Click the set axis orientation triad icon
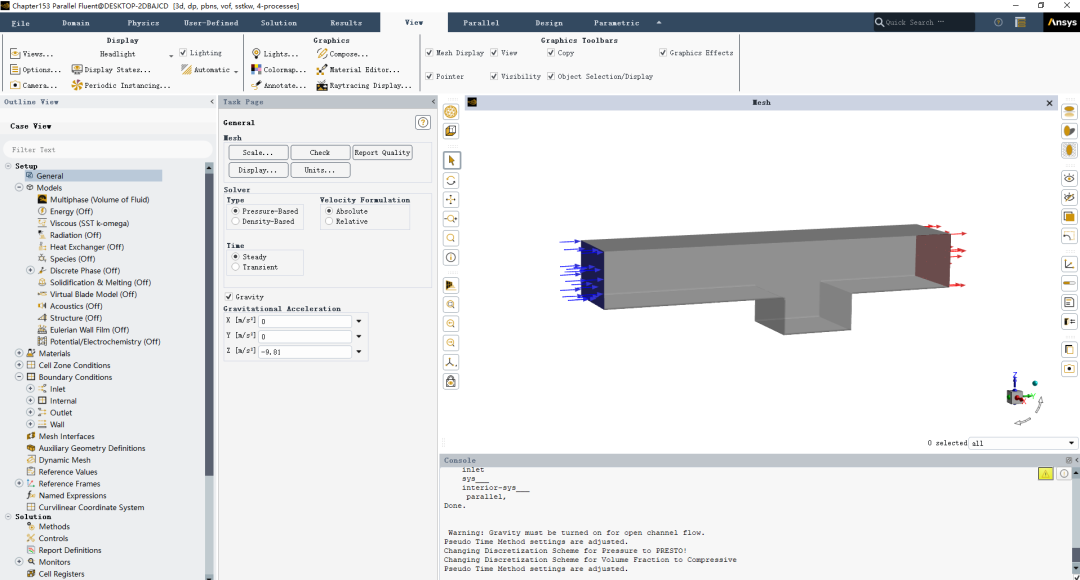The width and height of the screenshot is (1080, 580). 451,362
